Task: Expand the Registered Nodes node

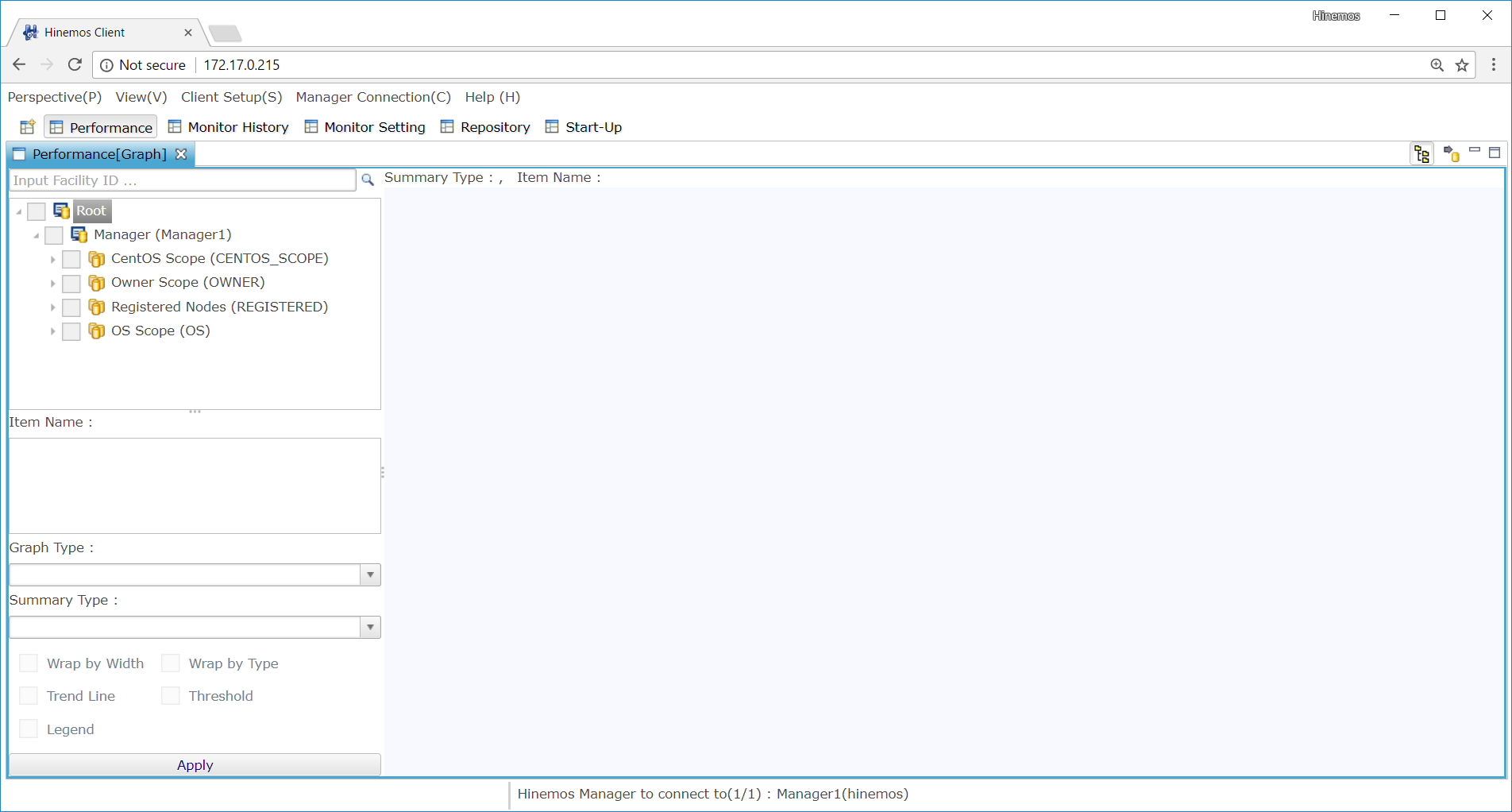Action: tap(53, 307)
